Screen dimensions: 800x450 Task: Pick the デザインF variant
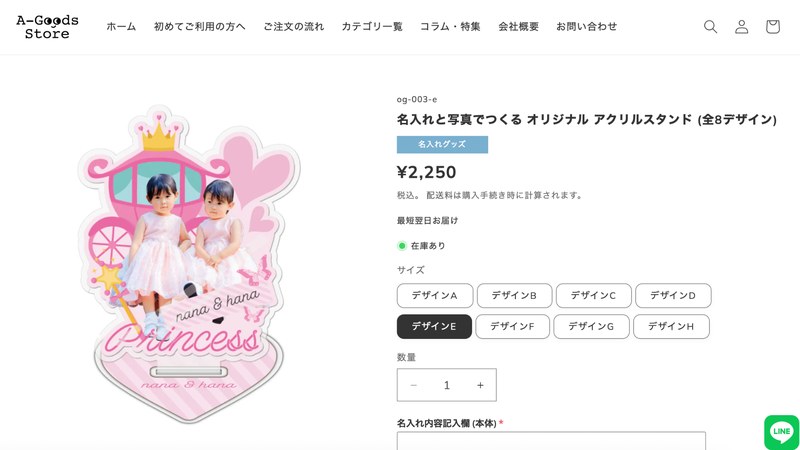point(512,327)
